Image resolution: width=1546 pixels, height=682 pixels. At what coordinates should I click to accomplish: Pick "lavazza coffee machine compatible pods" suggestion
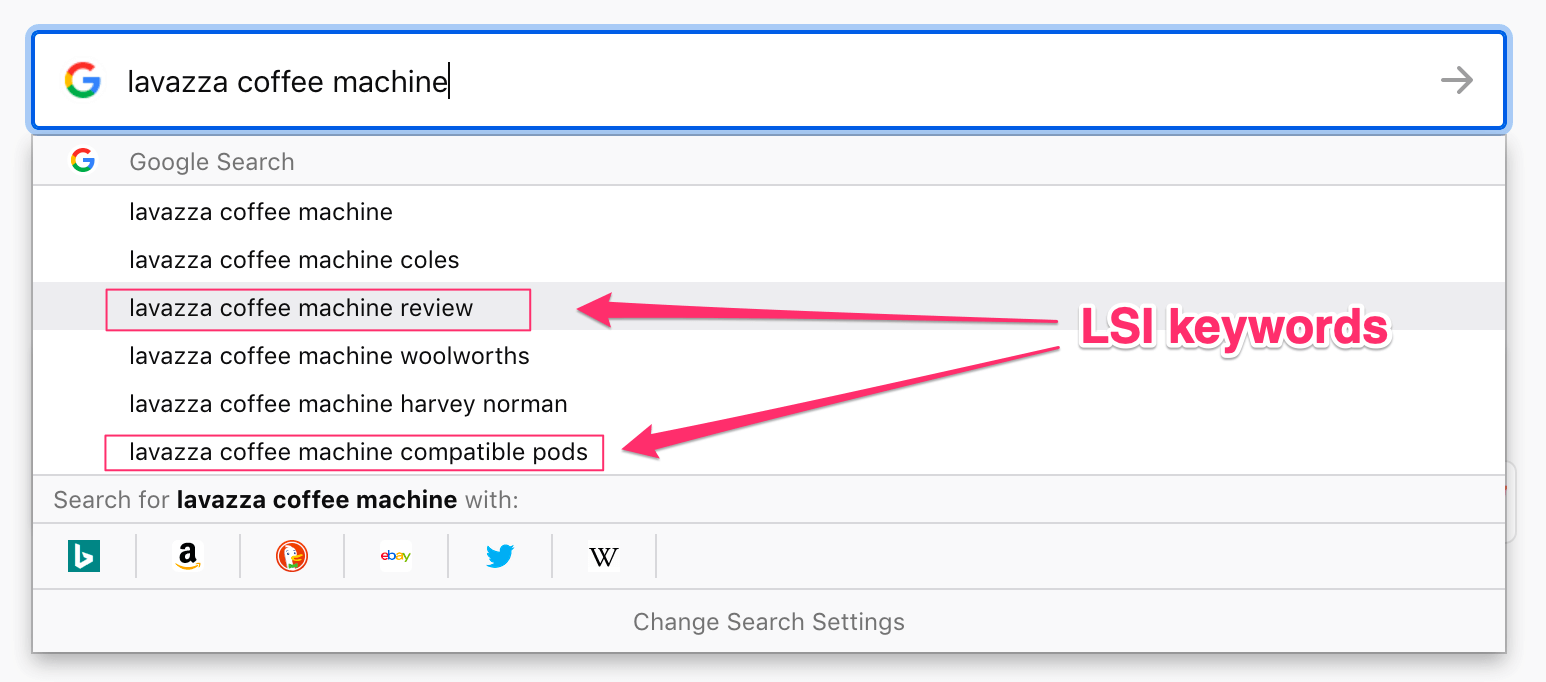coord(358,452)
